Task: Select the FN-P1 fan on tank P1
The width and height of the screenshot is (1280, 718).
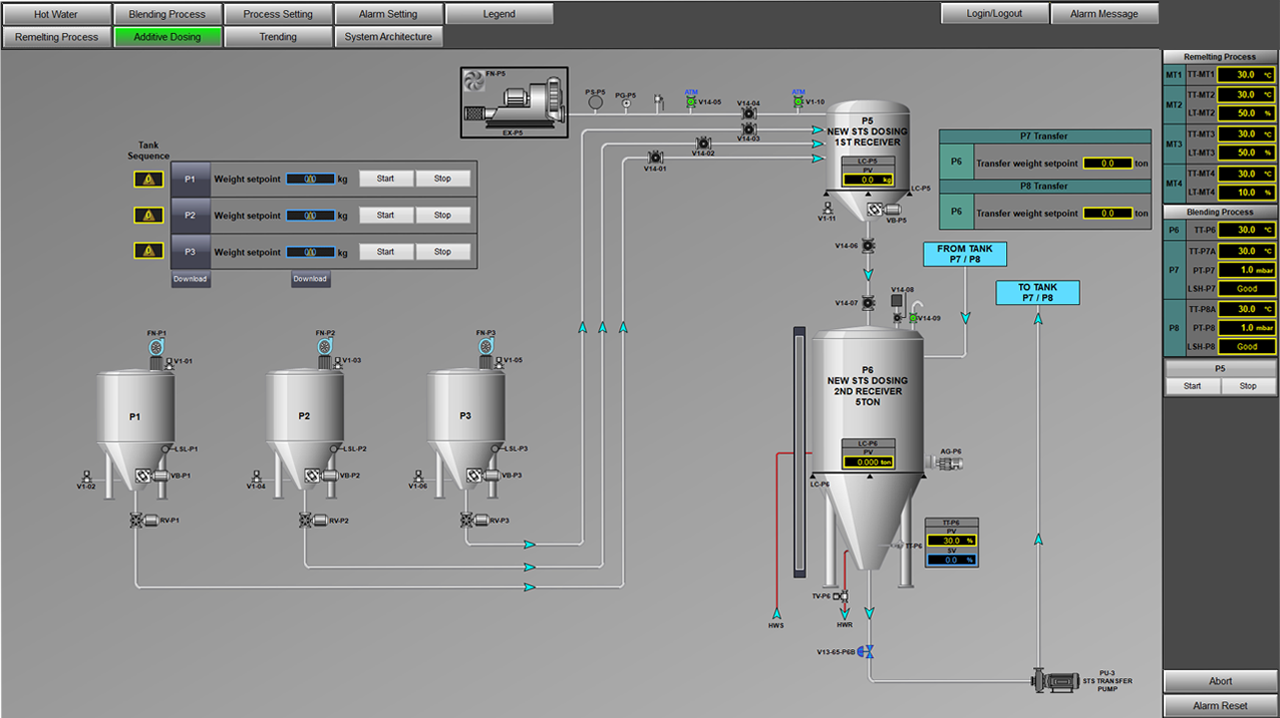Action: pos(156,347)
